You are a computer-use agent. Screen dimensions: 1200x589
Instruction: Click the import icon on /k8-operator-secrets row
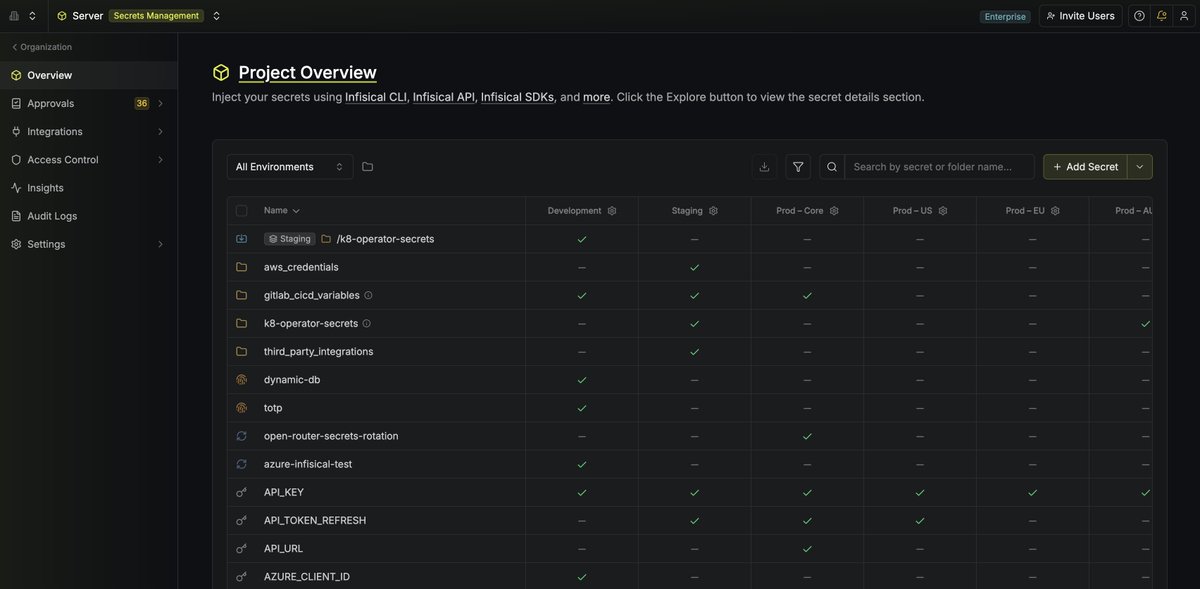[x=241, y=239]
